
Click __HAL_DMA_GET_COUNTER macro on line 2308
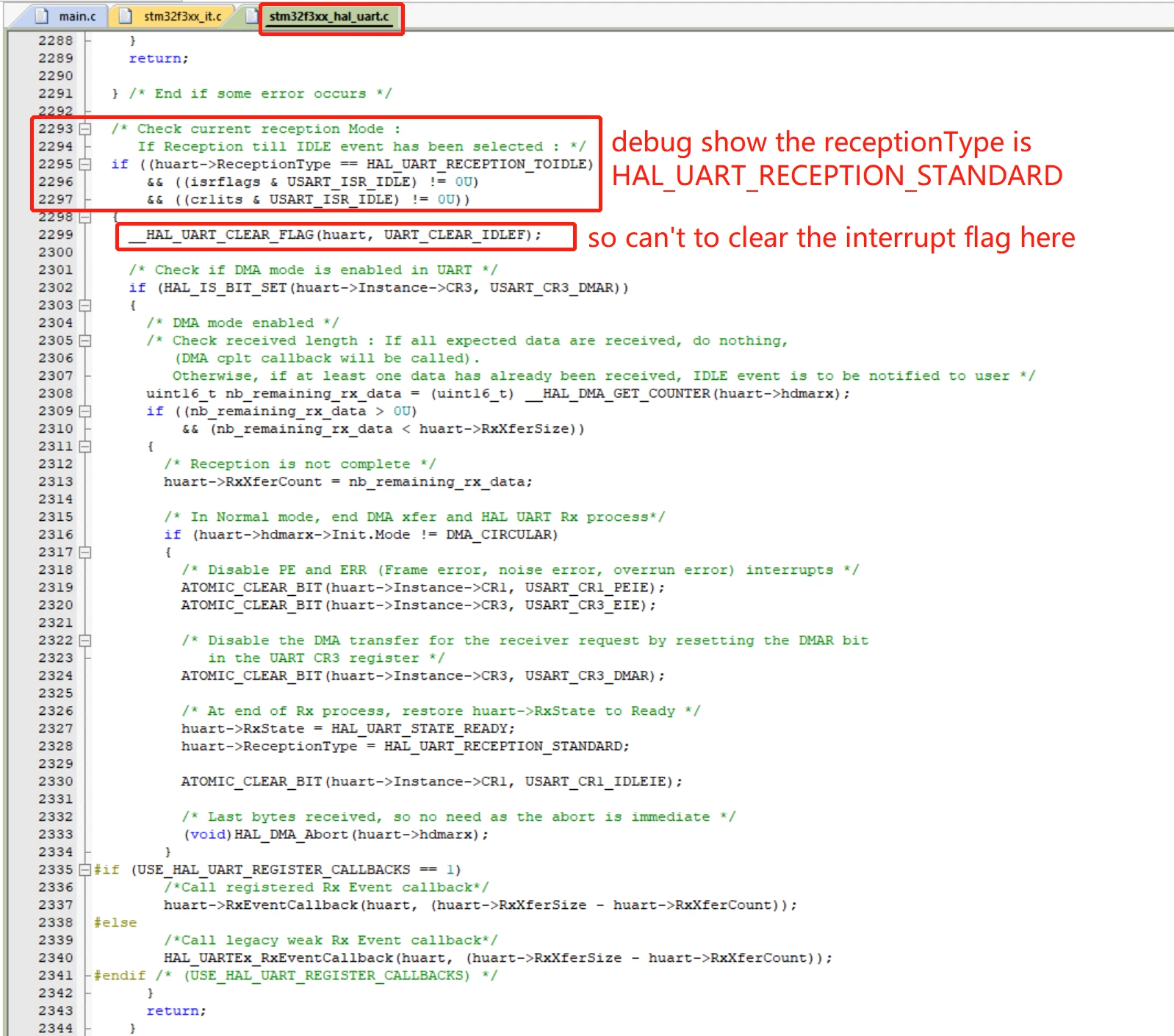[x=618, y=394]
